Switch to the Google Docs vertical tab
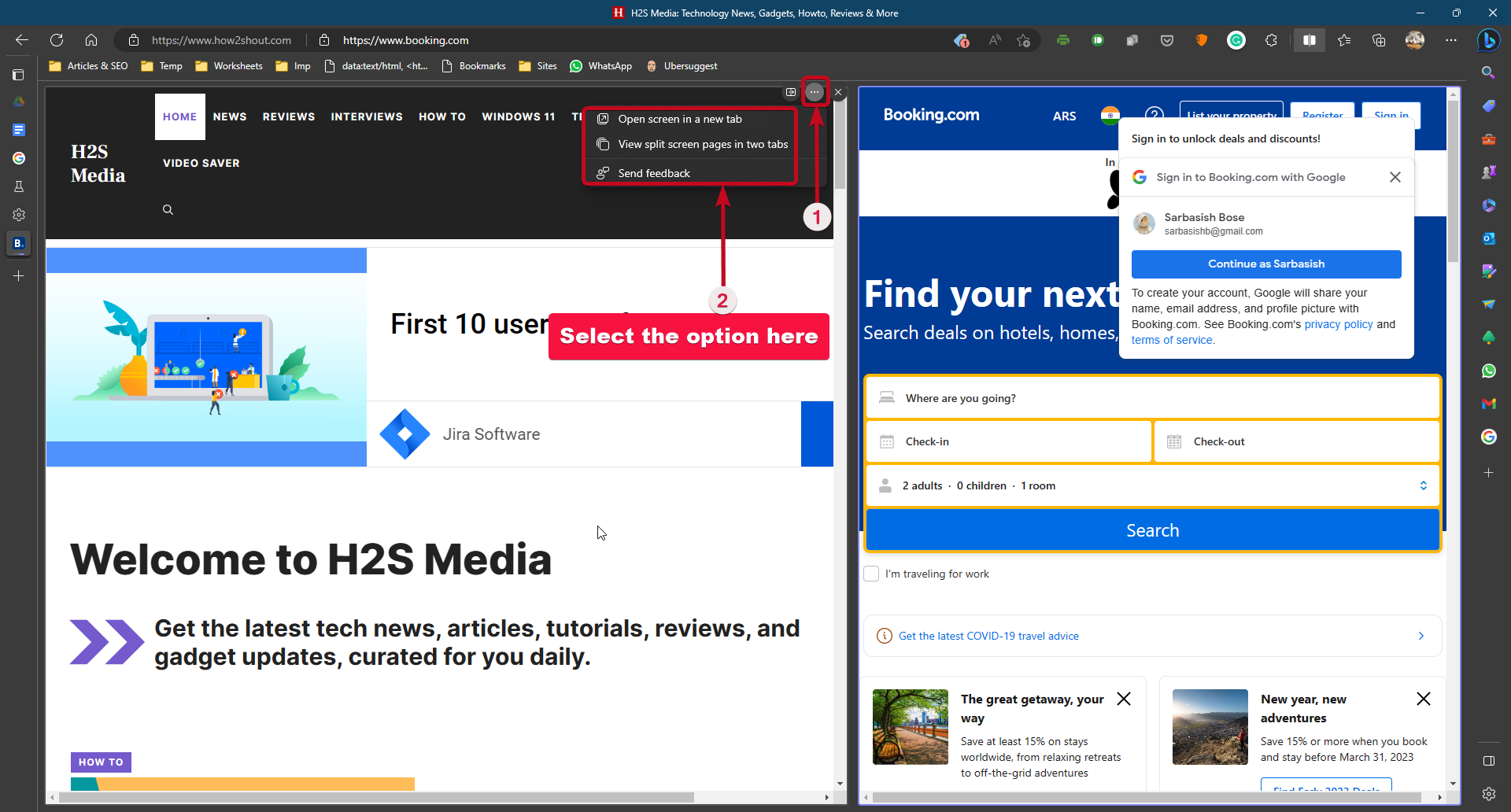 point(19,130)
